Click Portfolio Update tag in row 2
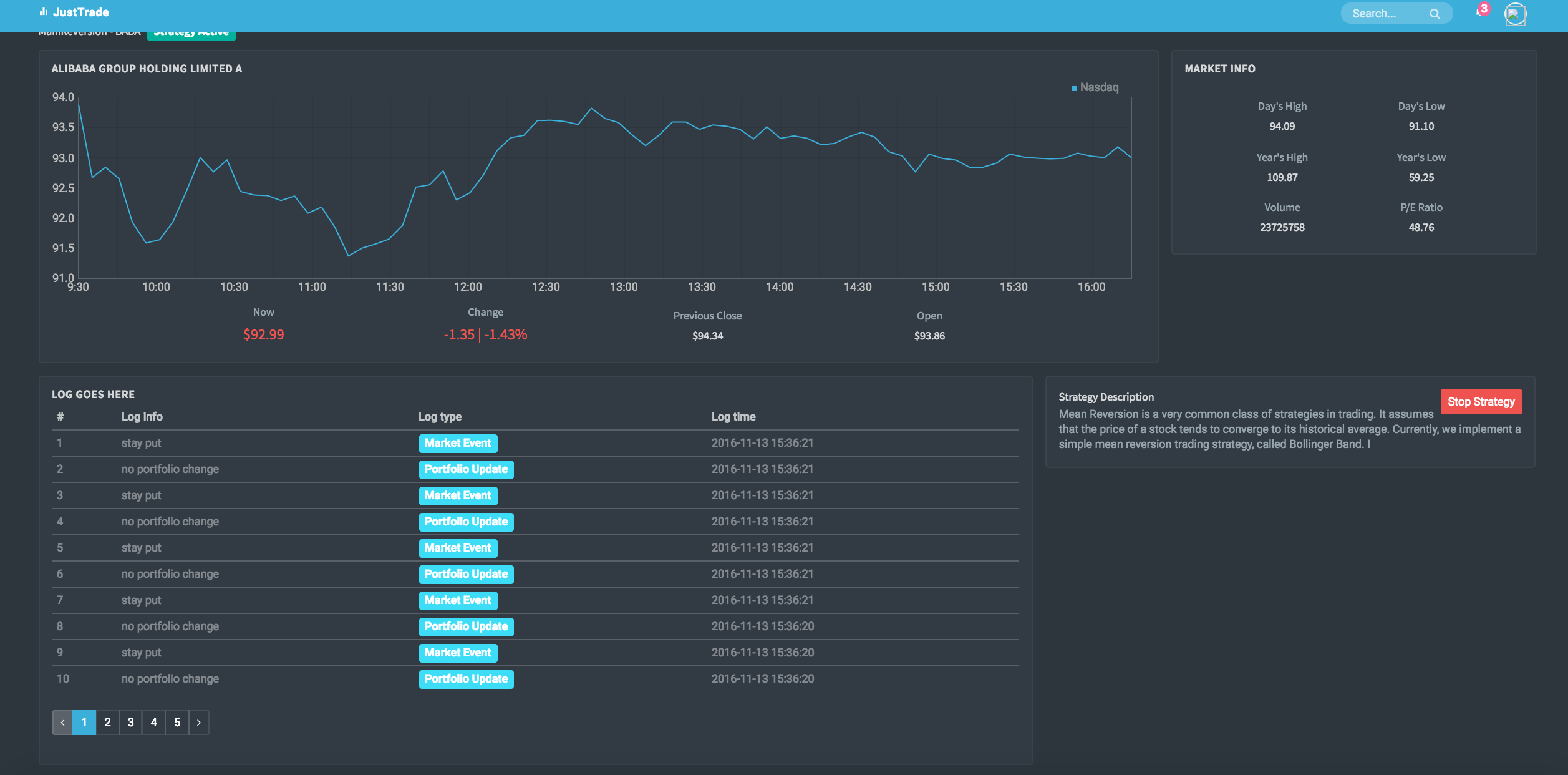1568x775 pixels. [x=466, y=469]
